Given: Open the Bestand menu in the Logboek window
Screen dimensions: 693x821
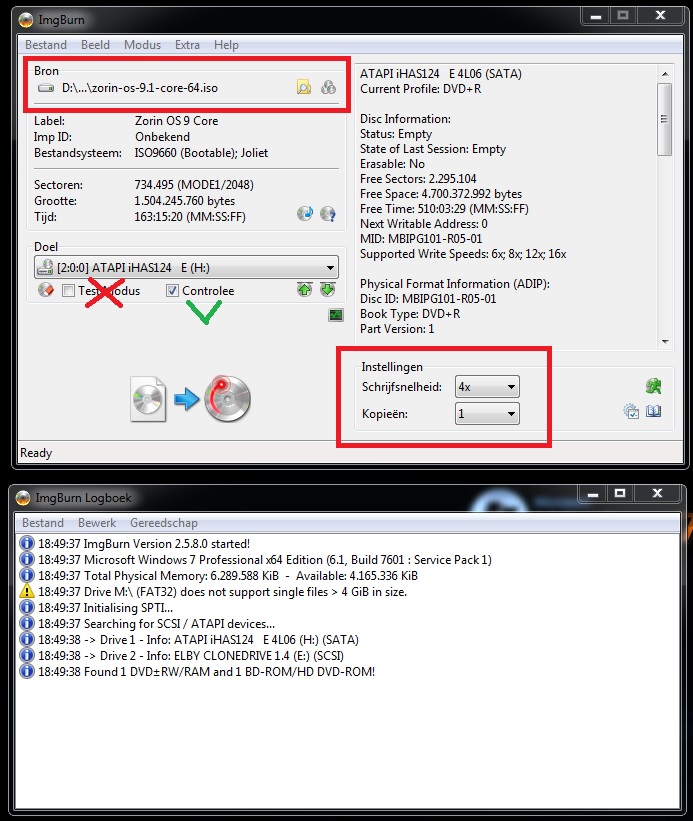Looking at the screenshot, I should point(43,523).
